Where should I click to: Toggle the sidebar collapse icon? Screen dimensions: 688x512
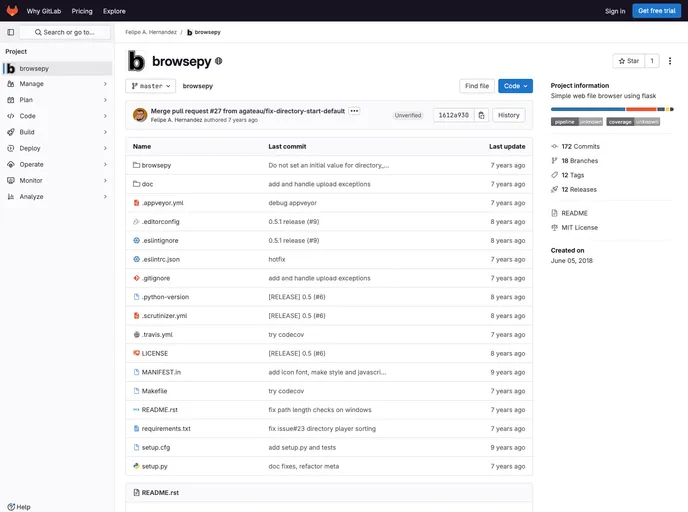(x=11, y=32)
